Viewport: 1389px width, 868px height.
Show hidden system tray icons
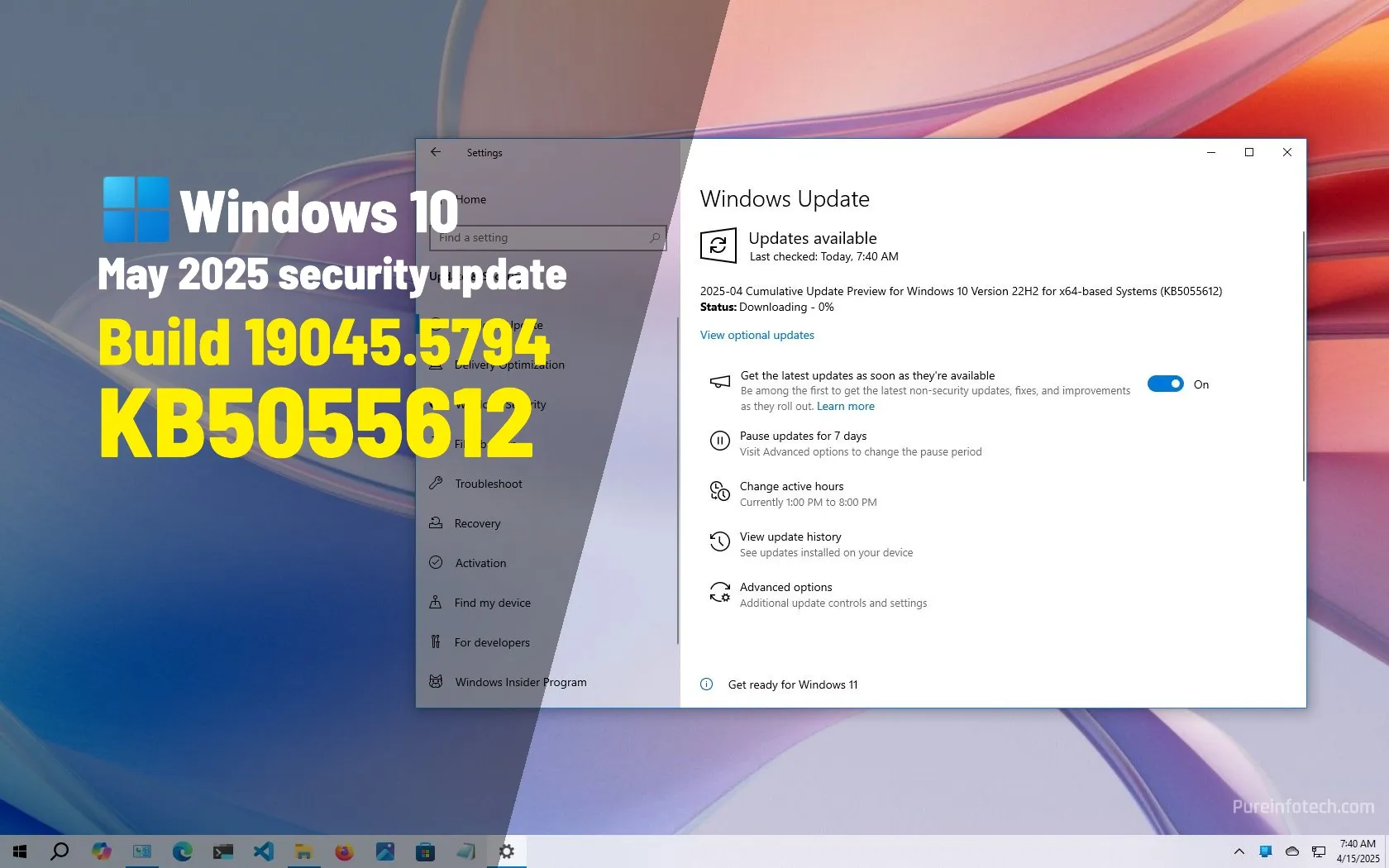[x=1239, y=851]
